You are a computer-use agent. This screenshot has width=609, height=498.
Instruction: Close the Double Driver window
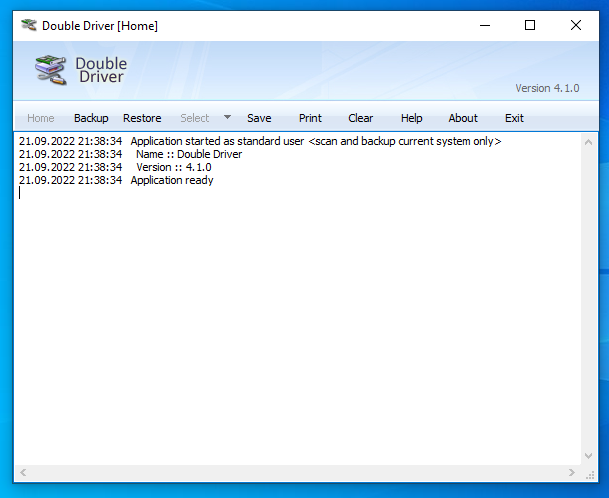(576, 26)
